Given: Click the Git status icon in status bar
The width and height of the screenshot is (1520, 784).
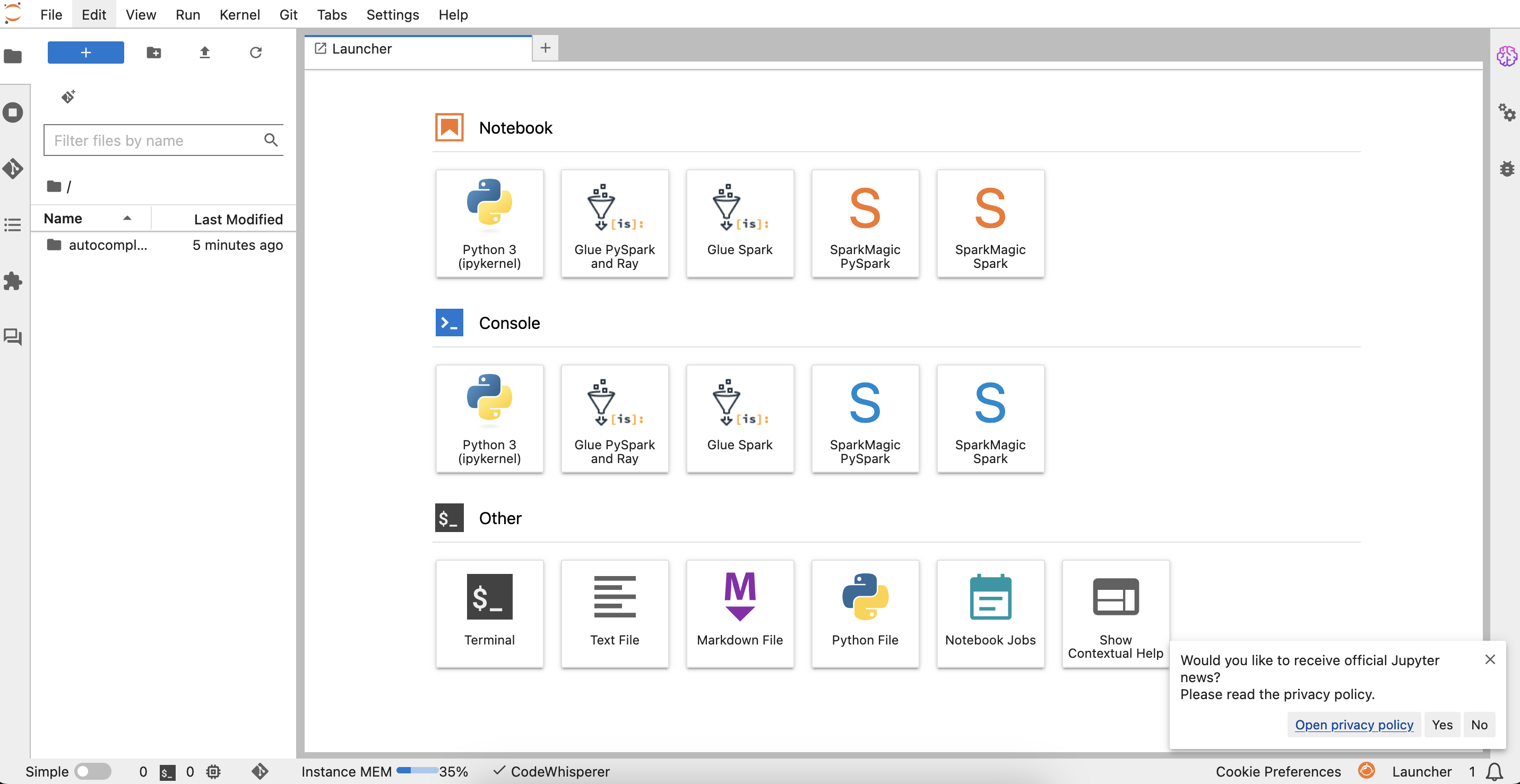Looking at the screenshot, I should tap(260, 772).
